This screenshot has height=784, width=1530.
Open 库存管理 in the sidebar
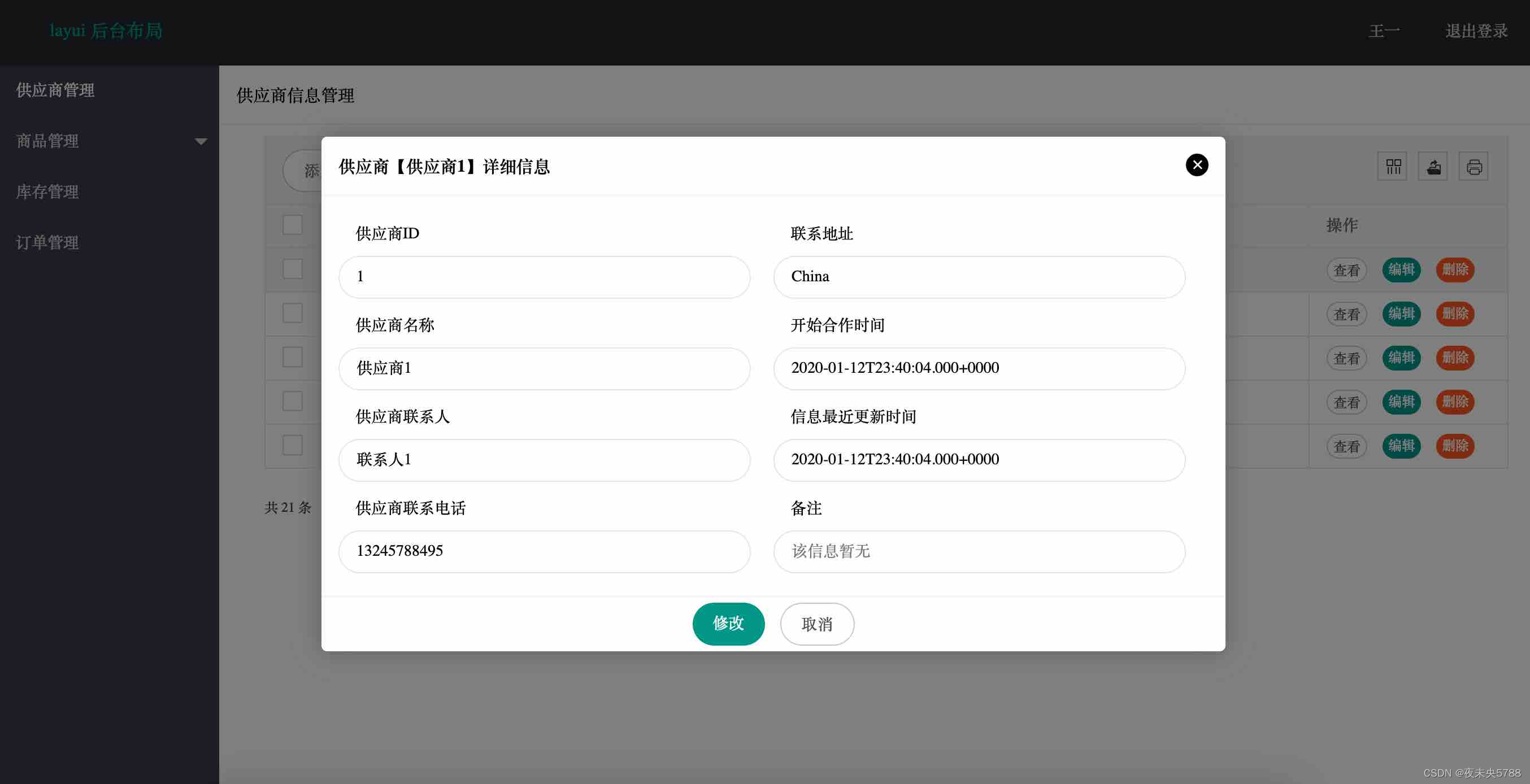coord(47,192)
